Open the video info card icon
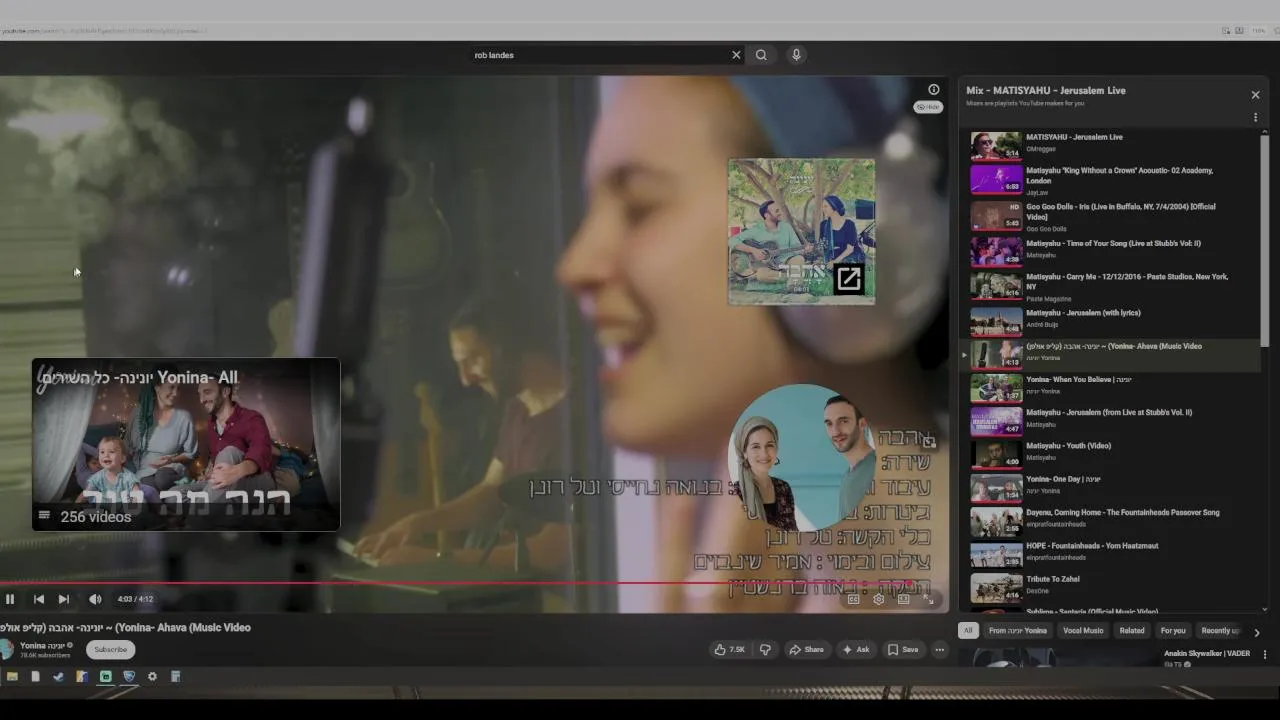 pyautogui.click(x=933, y=89)
